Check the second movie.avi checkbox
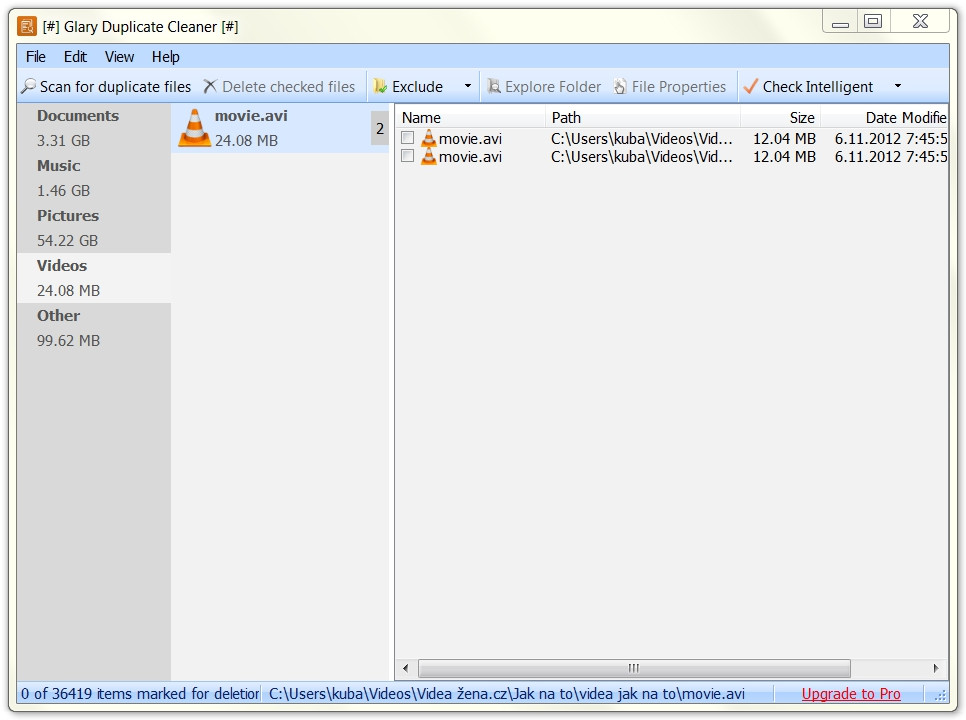 pyautogui.click(x=407, y=156)
